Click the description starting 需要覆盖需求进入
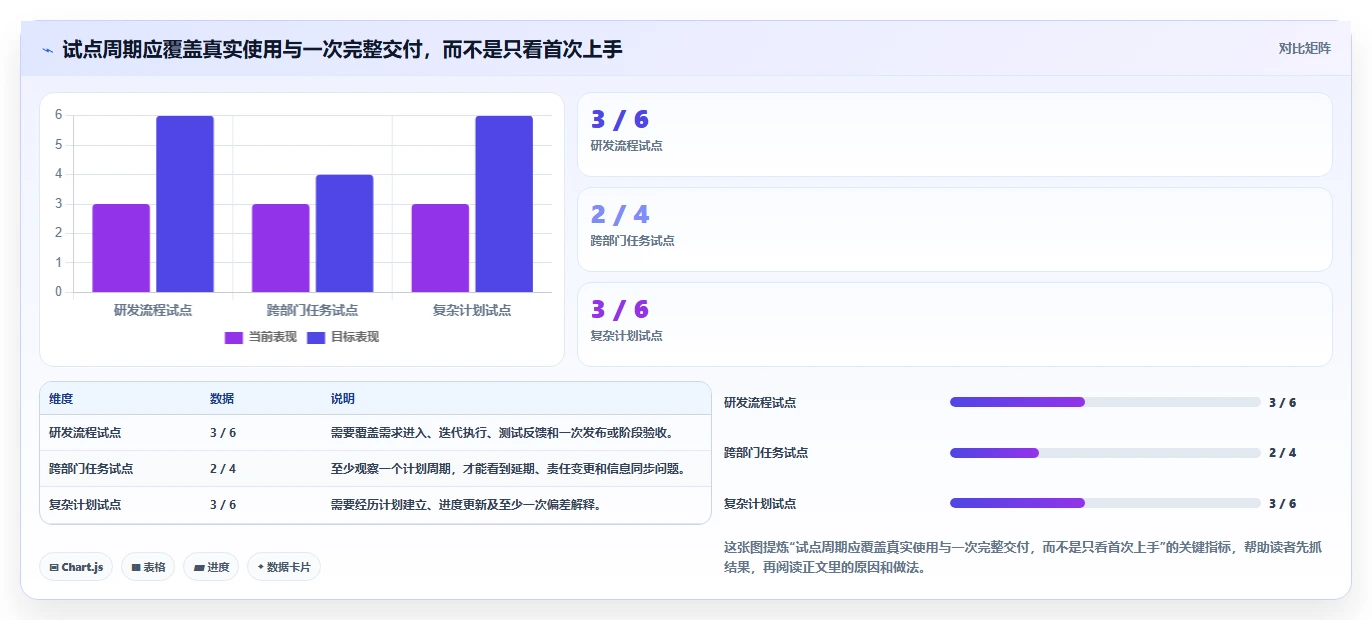 tap(503, 433)
